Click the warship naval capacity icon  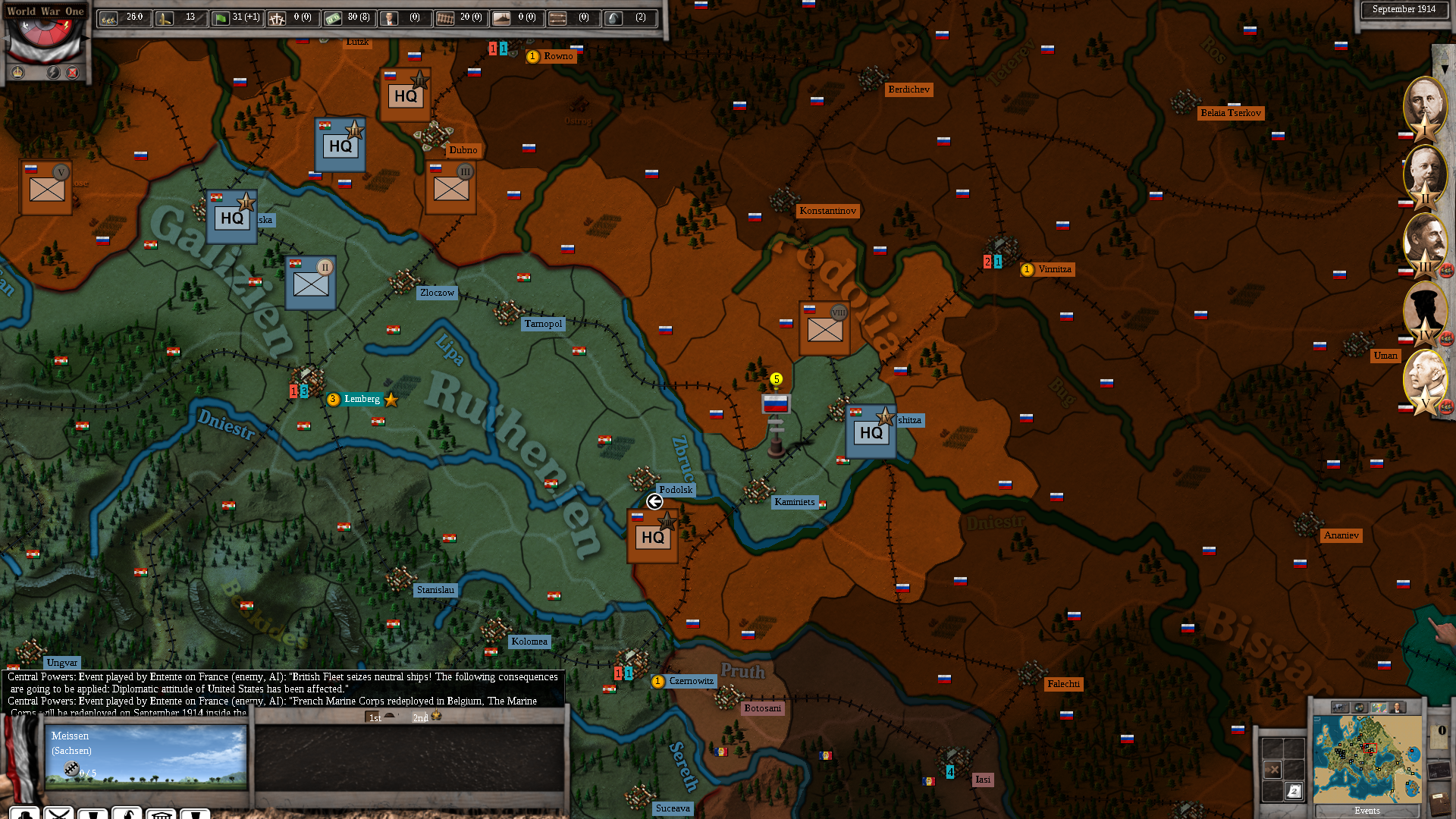point(501,18)
